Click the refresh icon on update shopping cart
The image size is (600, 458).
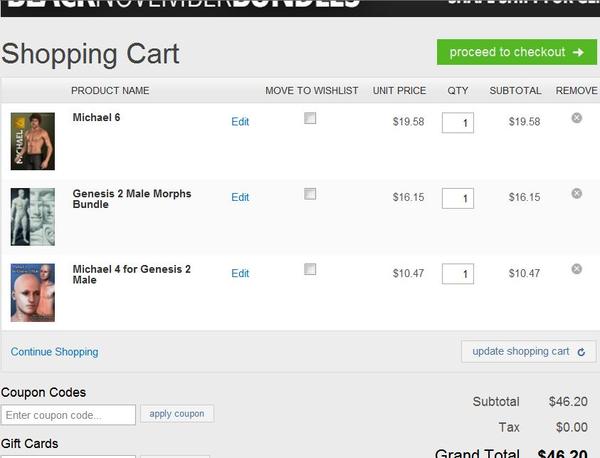click(x=581, y=352)
